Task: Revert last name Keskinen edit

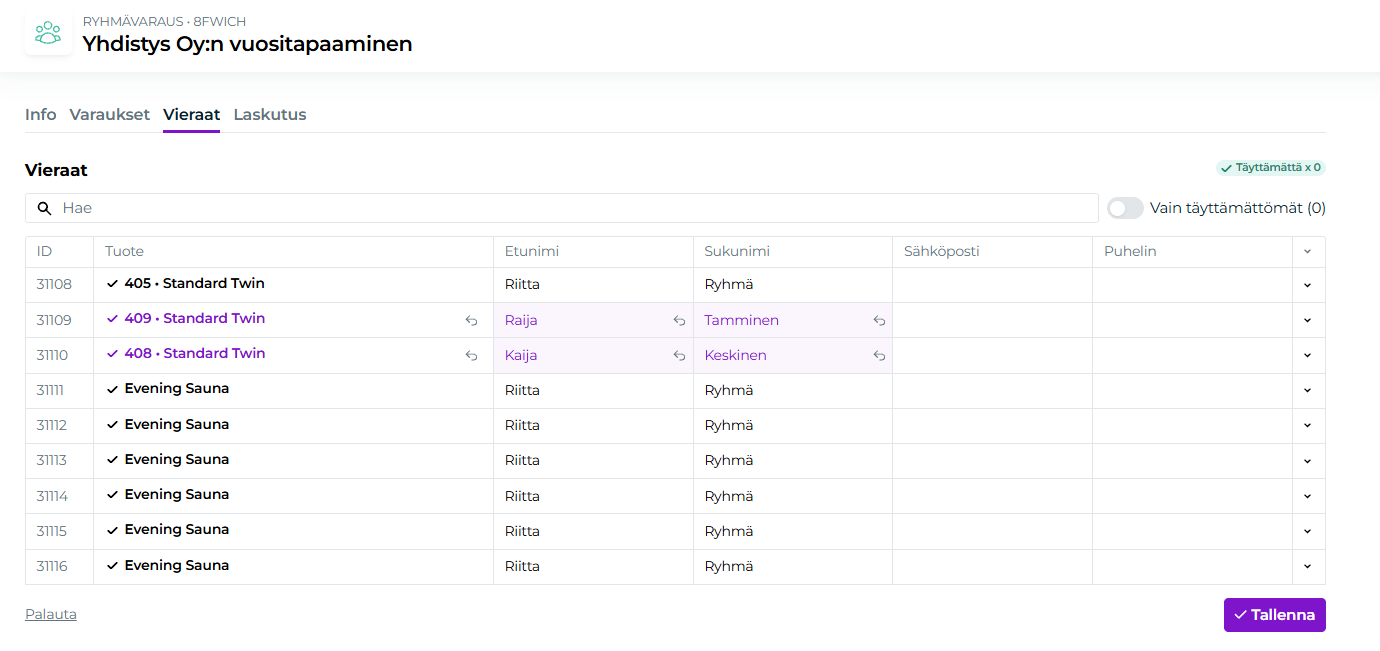Action: [x=879, y=356]
